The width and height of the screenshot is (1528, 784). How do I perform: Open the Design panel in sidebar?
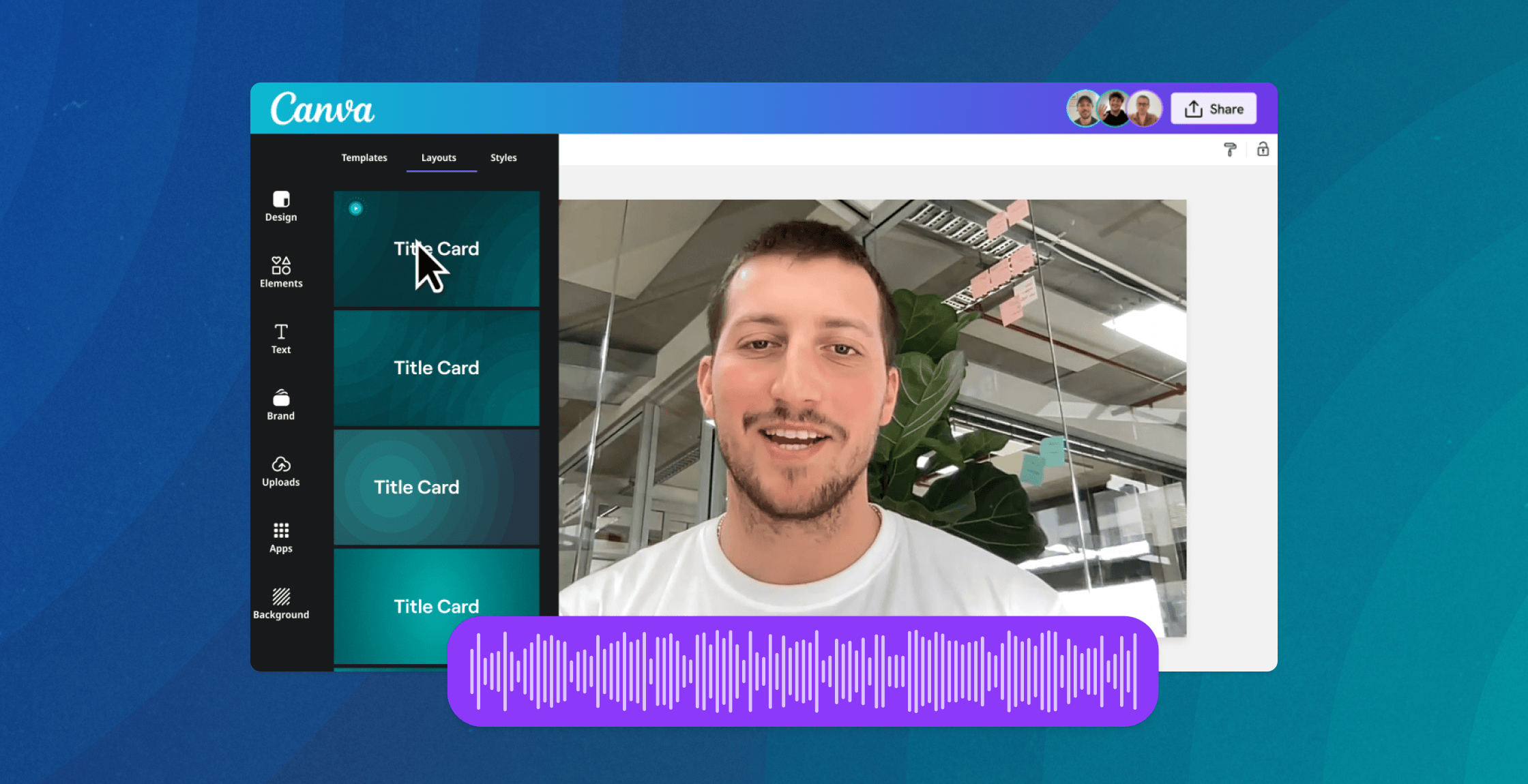coord(281,207)
